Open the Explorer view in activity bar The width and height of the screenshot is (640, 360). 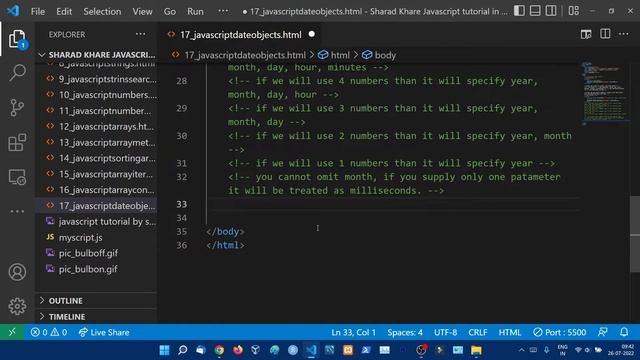click(x=17, y=39)
